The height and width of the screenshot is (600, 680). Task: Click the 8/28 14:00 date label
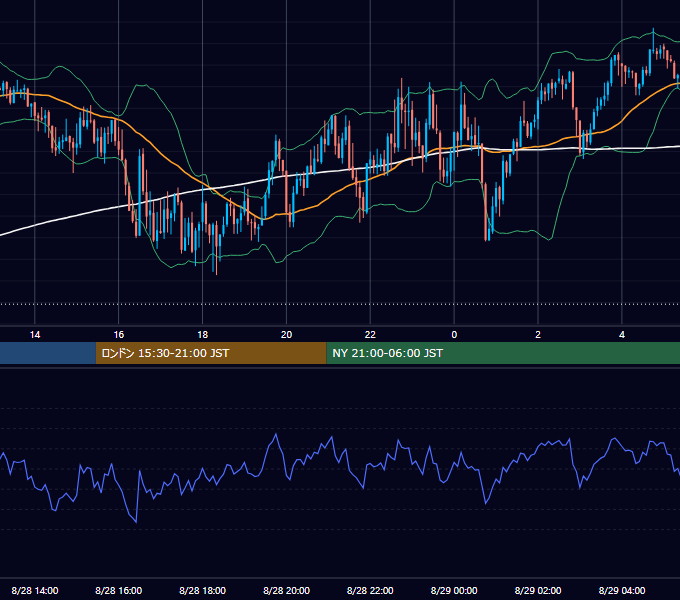(35, 590)
